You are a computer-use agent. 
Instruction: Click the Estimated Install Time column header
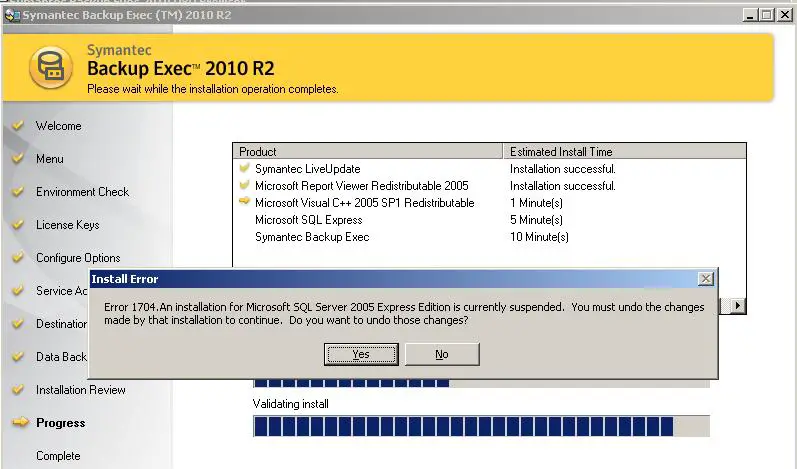(624, 151)
